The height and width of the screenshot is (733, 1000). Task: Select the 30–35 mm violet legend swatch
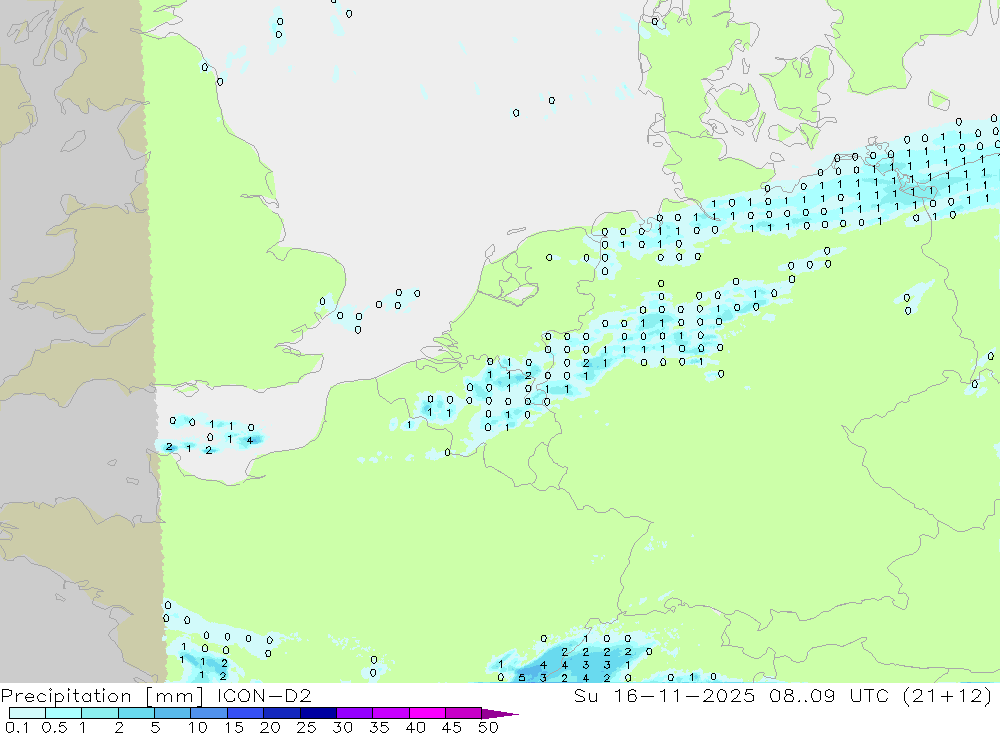click(354, 713)
